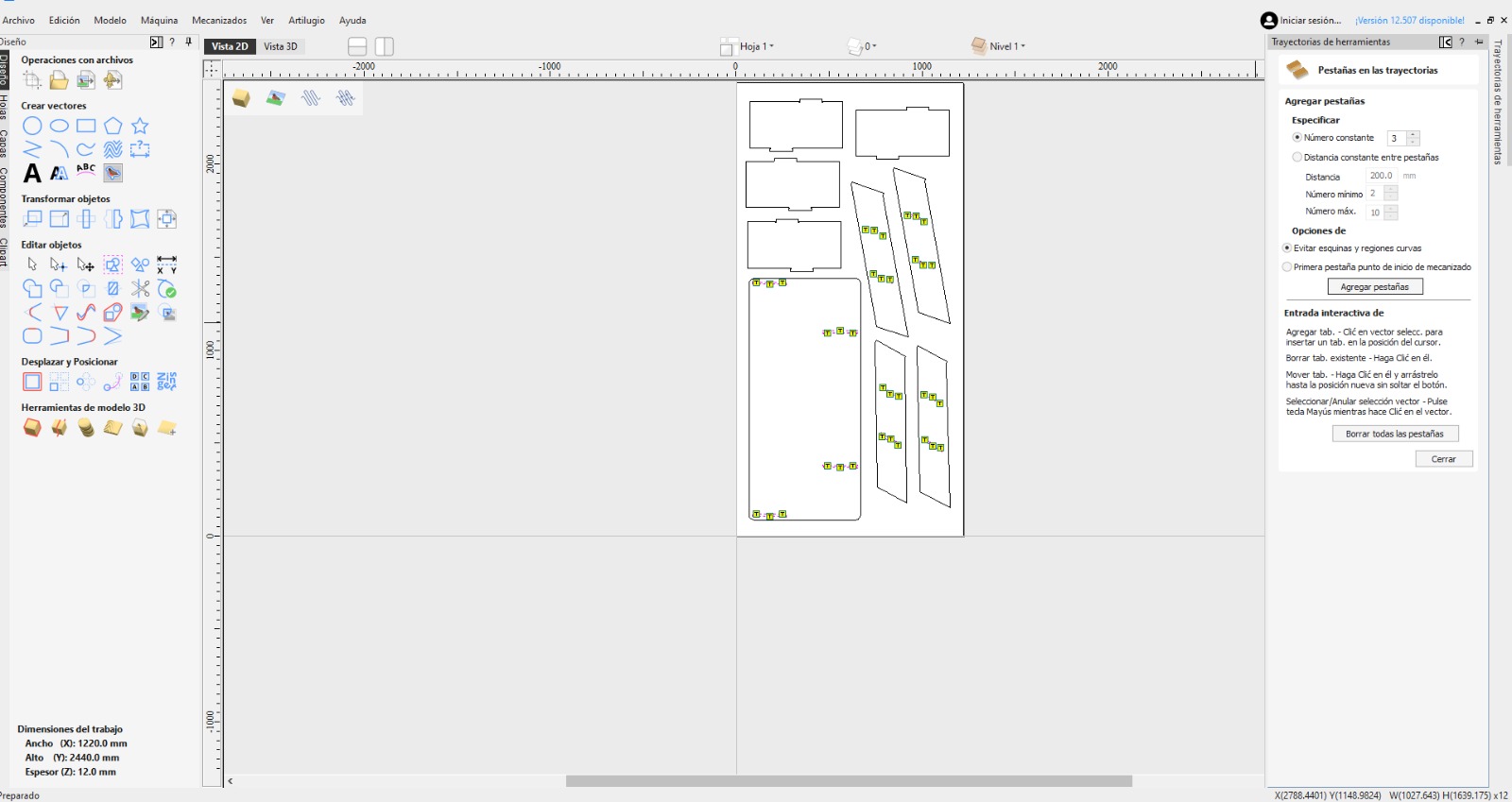Select the draw circle tool
The height and width of the screenshot is (802, 1512).
(32, 126)
